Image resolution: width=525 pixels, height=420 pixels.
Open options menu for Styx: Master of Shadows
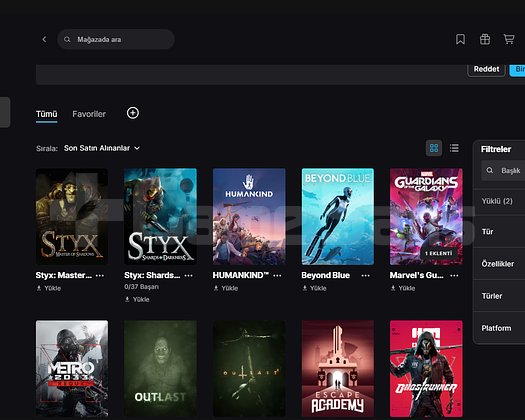[100, 275]
